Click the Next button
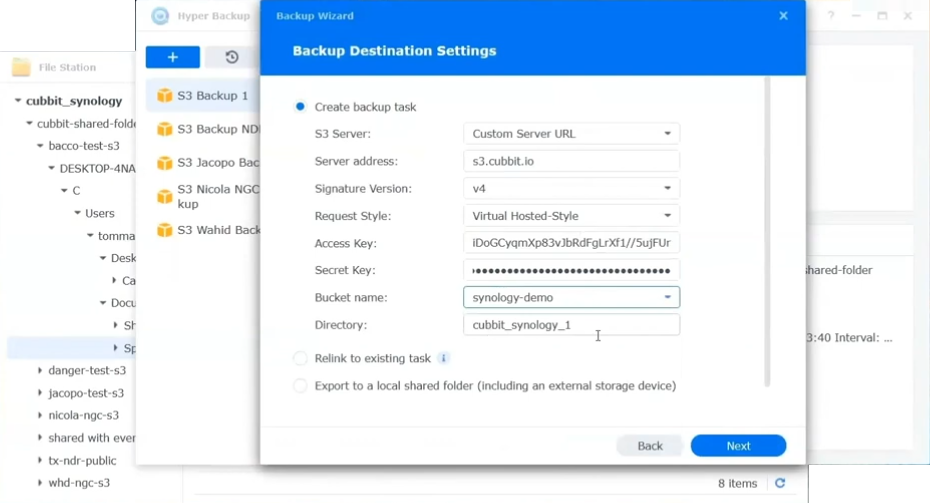Image resolution: width=930 pixels, height=503 pixels. [738, 446]
